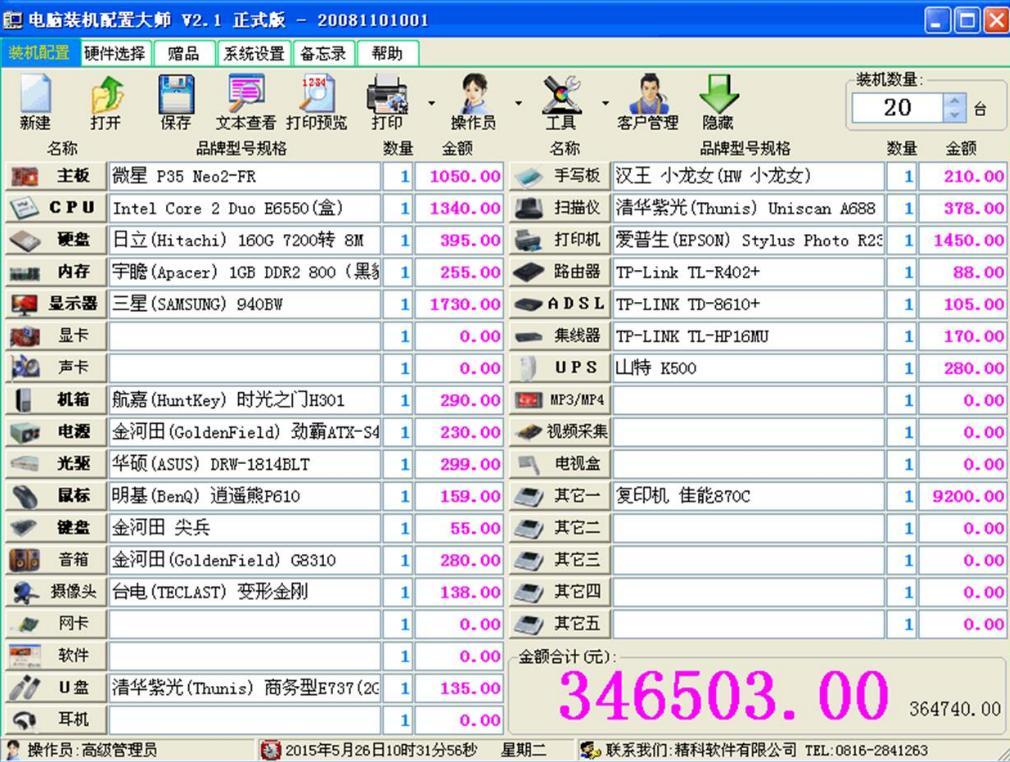Viewport: 1010px width, 762px height.
Task: Increase 装机数量 with up stepper arrow
Action: [x=955, y=100]
